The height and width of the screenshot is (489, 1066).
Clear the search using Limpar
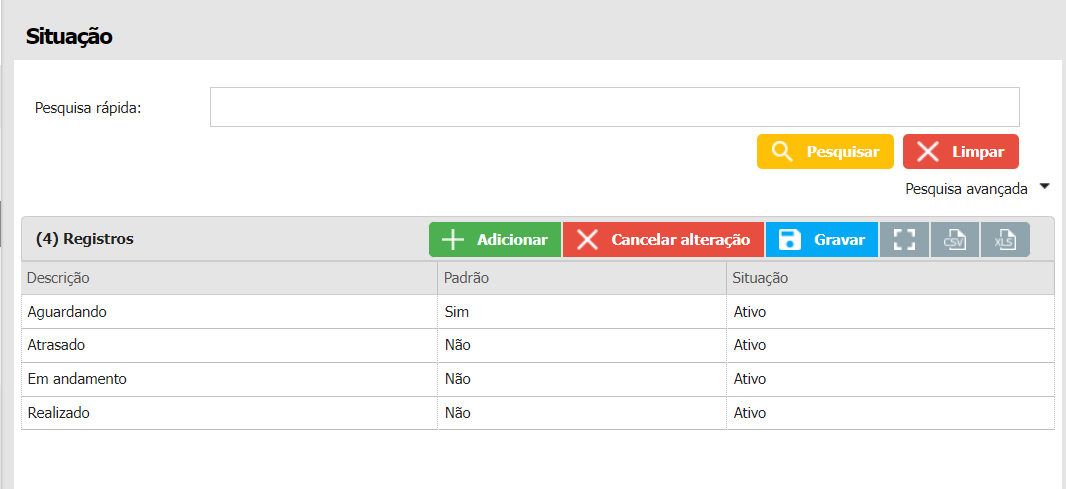960,152
